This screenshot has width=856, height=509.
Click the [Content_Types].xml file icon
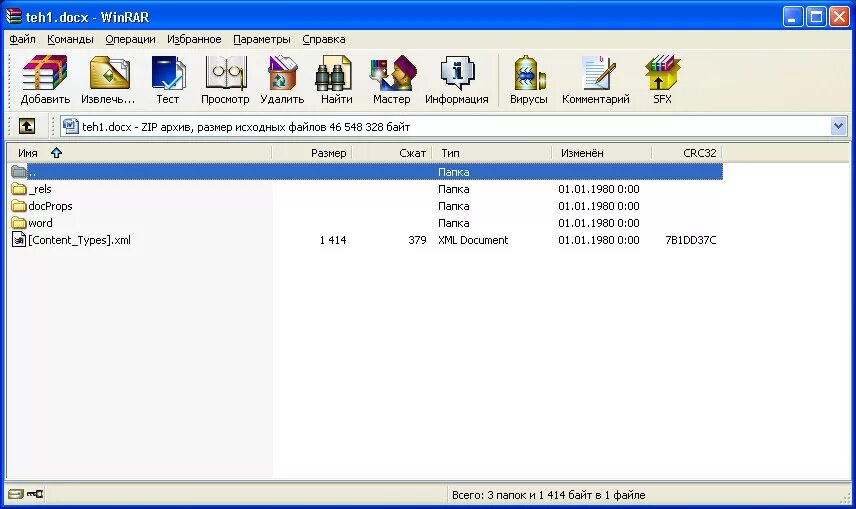19,240
